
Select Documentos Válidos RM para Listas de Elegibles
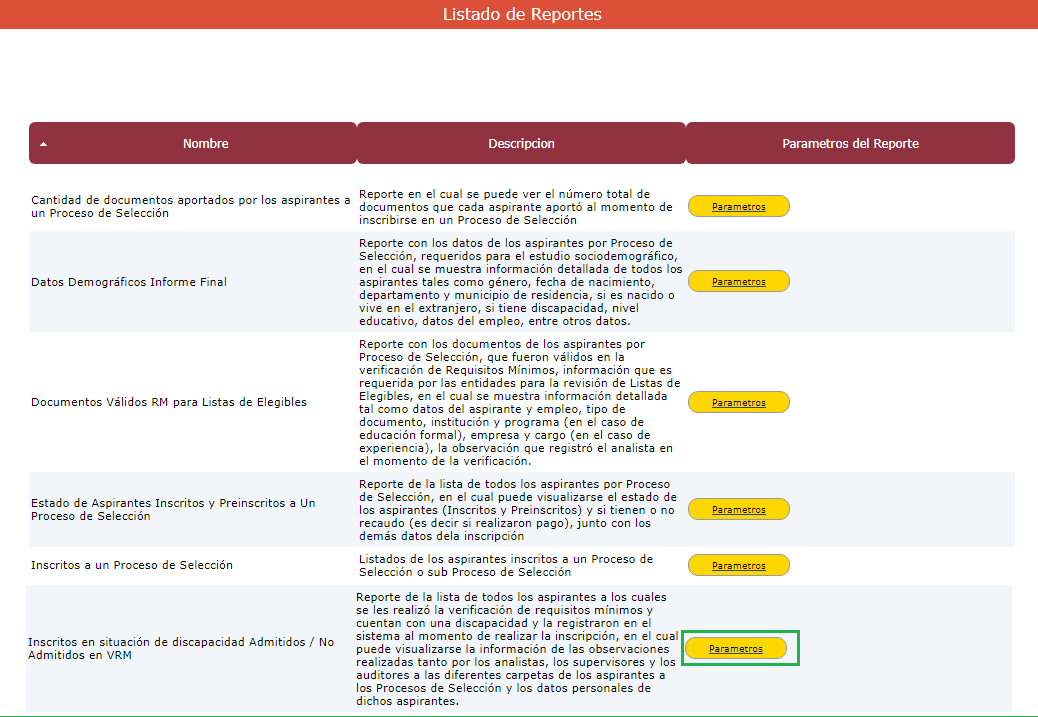coord(169,402)
